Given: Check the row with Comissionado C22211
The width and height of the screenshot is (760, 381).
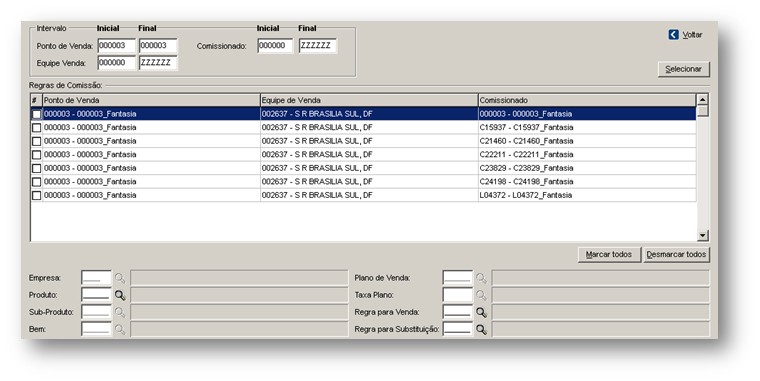Looking at the screenshot, I should (x=36, y=155).
